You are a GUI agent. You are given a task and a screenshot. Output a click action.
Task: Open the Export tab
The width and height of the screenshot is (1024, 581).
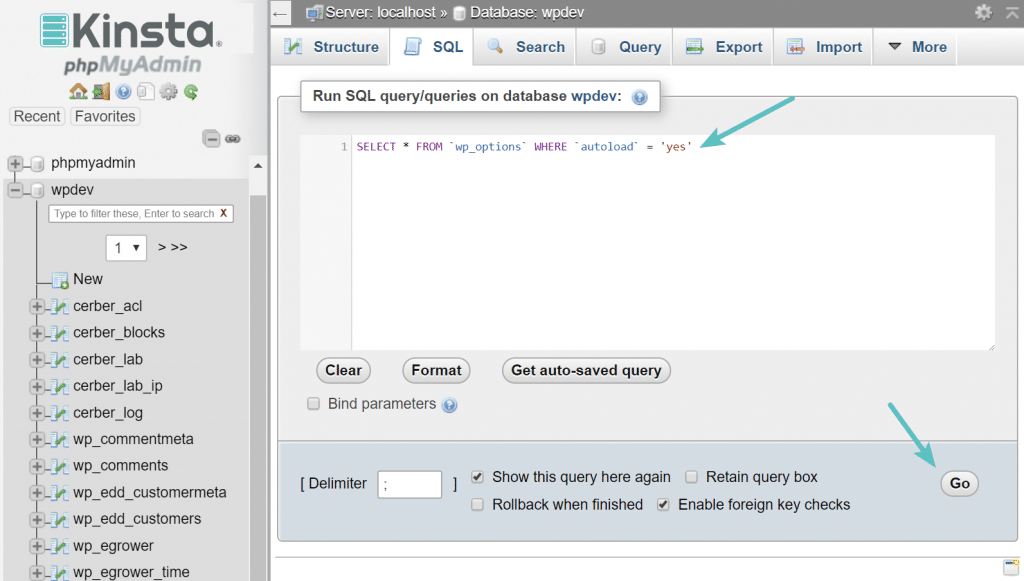click(x=726, y=47)
